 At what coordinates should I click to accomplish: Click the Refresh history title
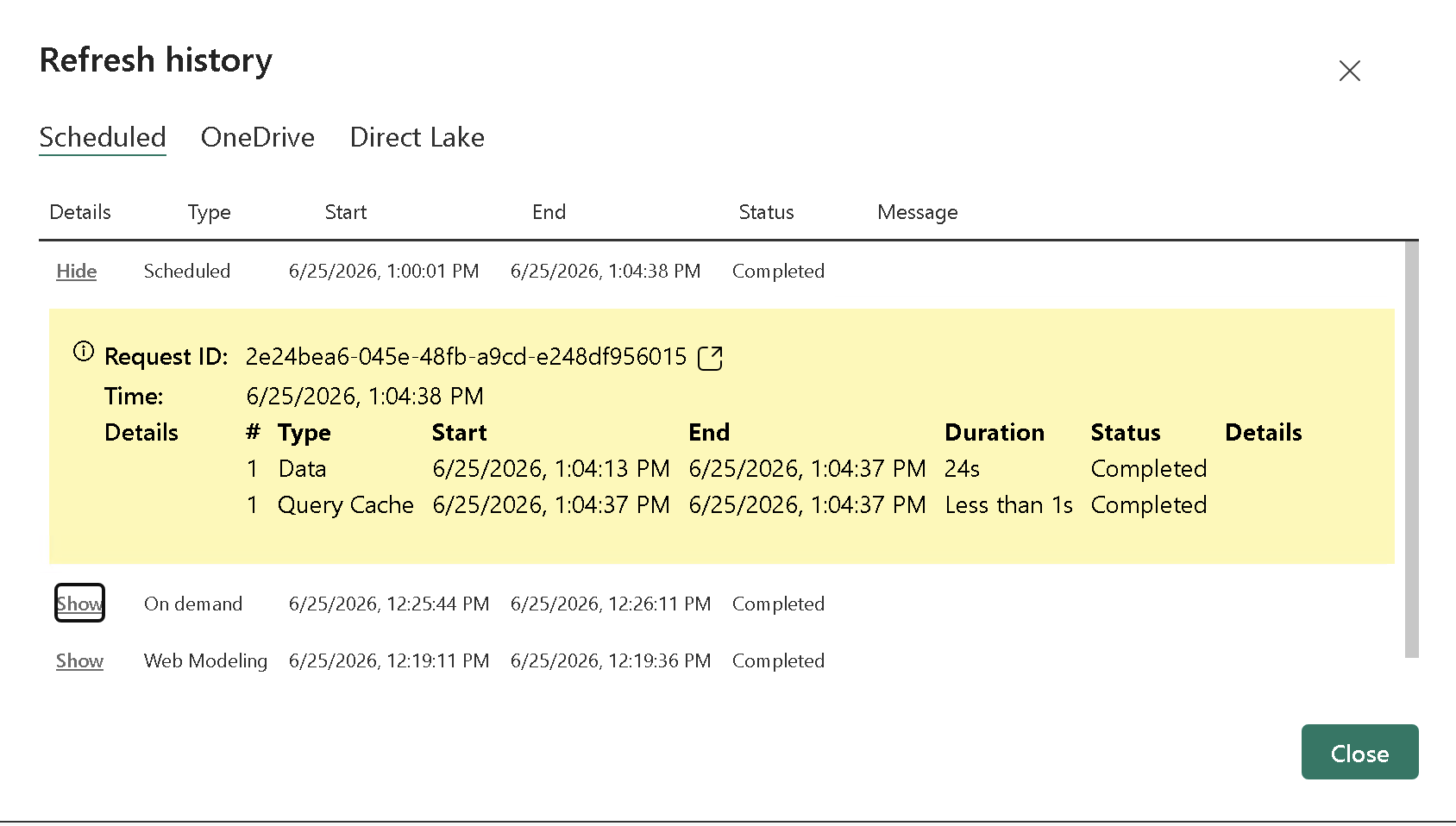pyautogui.click(x=156, y=60)
